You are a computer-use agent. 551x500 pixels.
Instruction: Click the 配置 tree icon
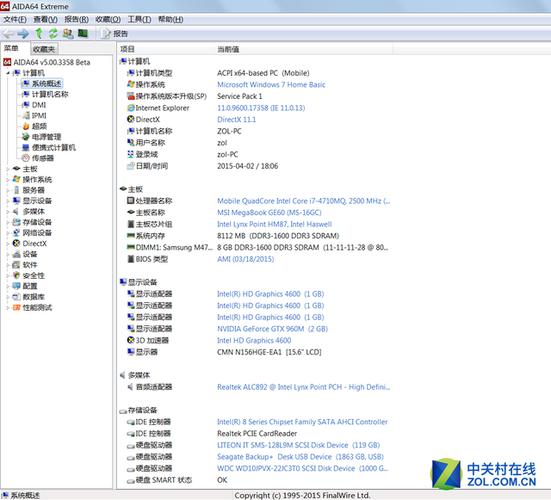(x=16, y=286)
